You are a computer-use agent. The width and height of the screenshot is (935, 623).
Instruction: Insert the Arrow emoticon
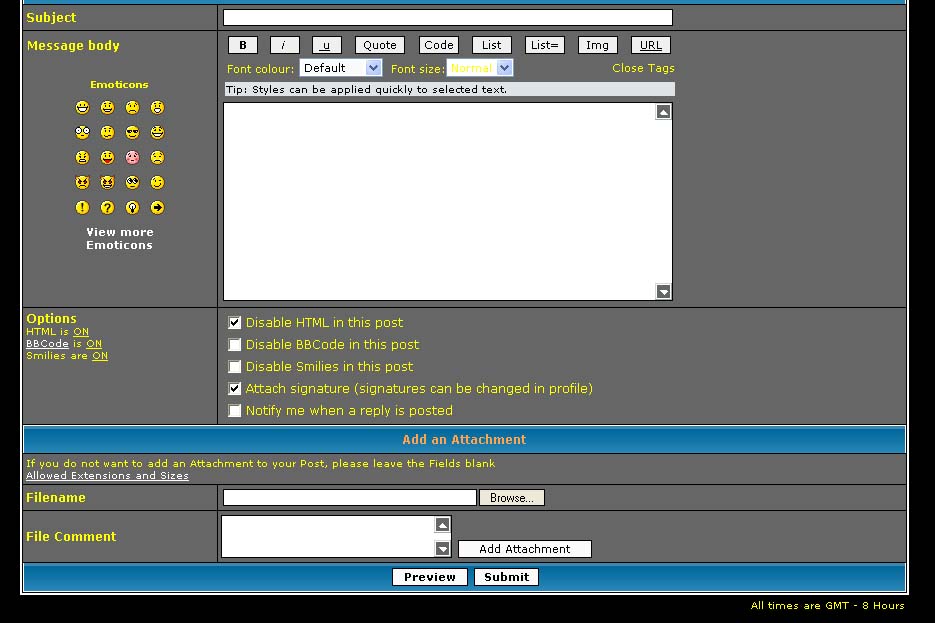pyautogui.click(x=157, y=207)
